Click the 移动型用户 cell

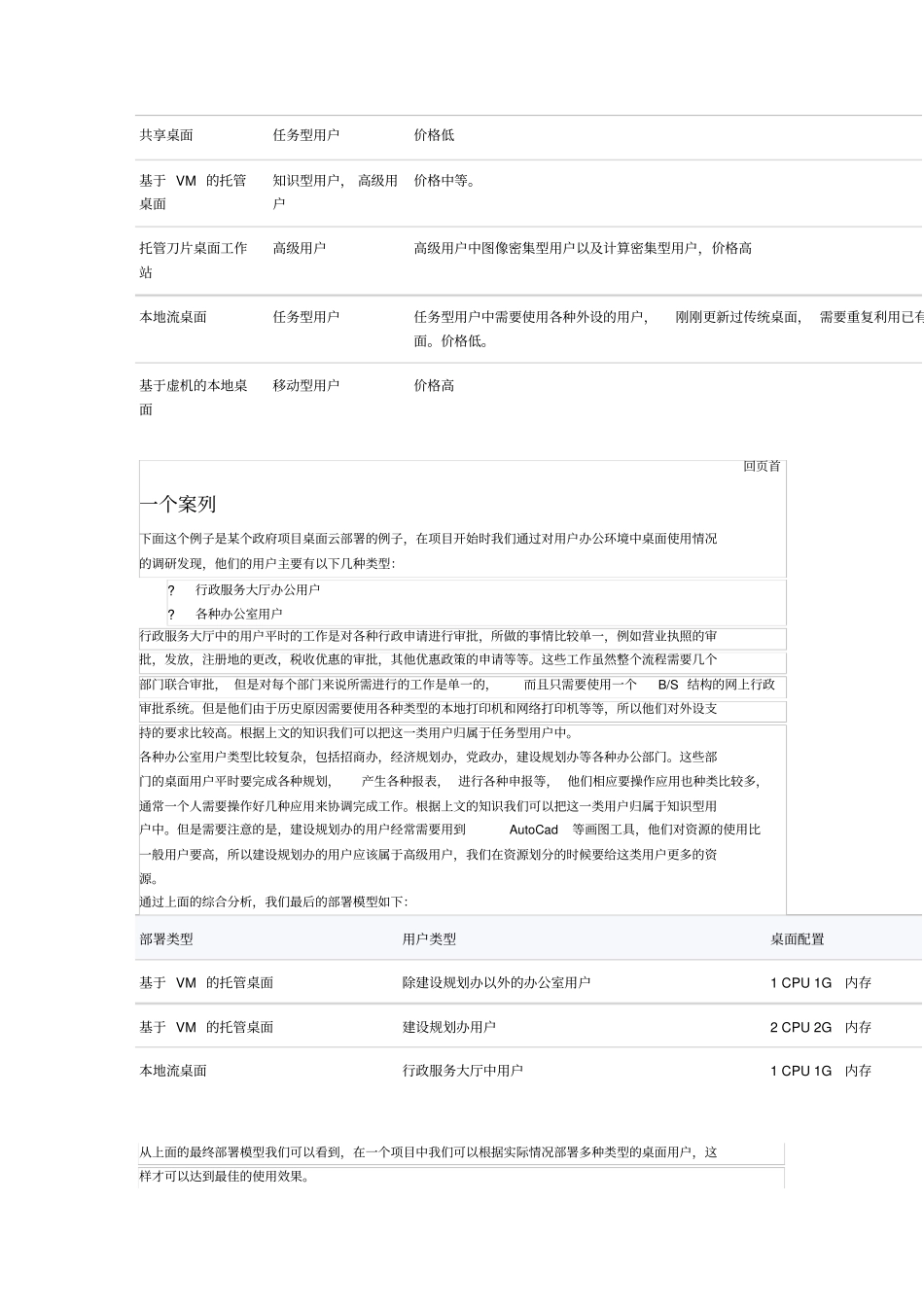point(306,385)
